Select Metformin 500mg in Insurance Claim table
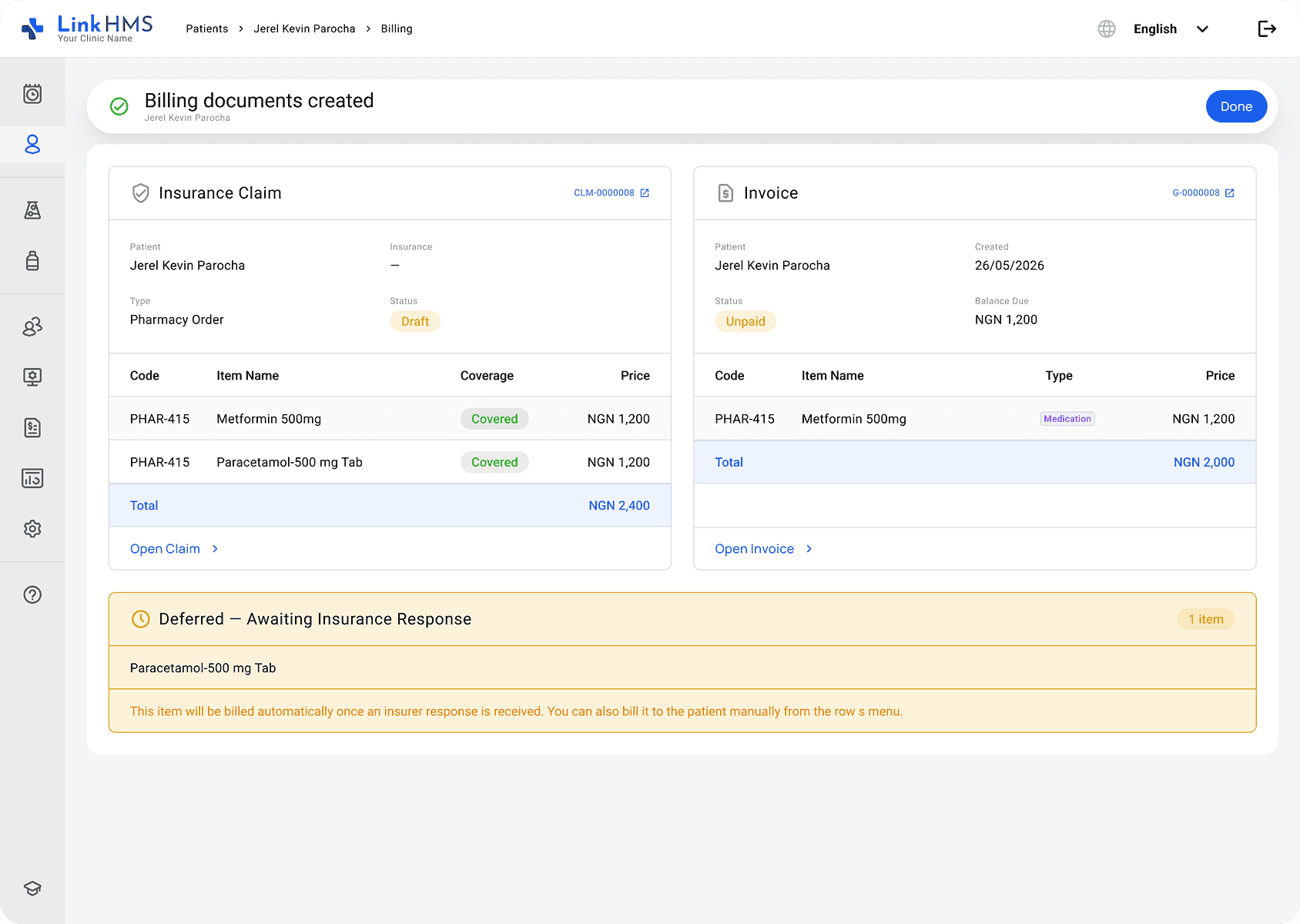Image resolution: width=1300 pixels, height=924 pixels. click(x=269, y=419)
